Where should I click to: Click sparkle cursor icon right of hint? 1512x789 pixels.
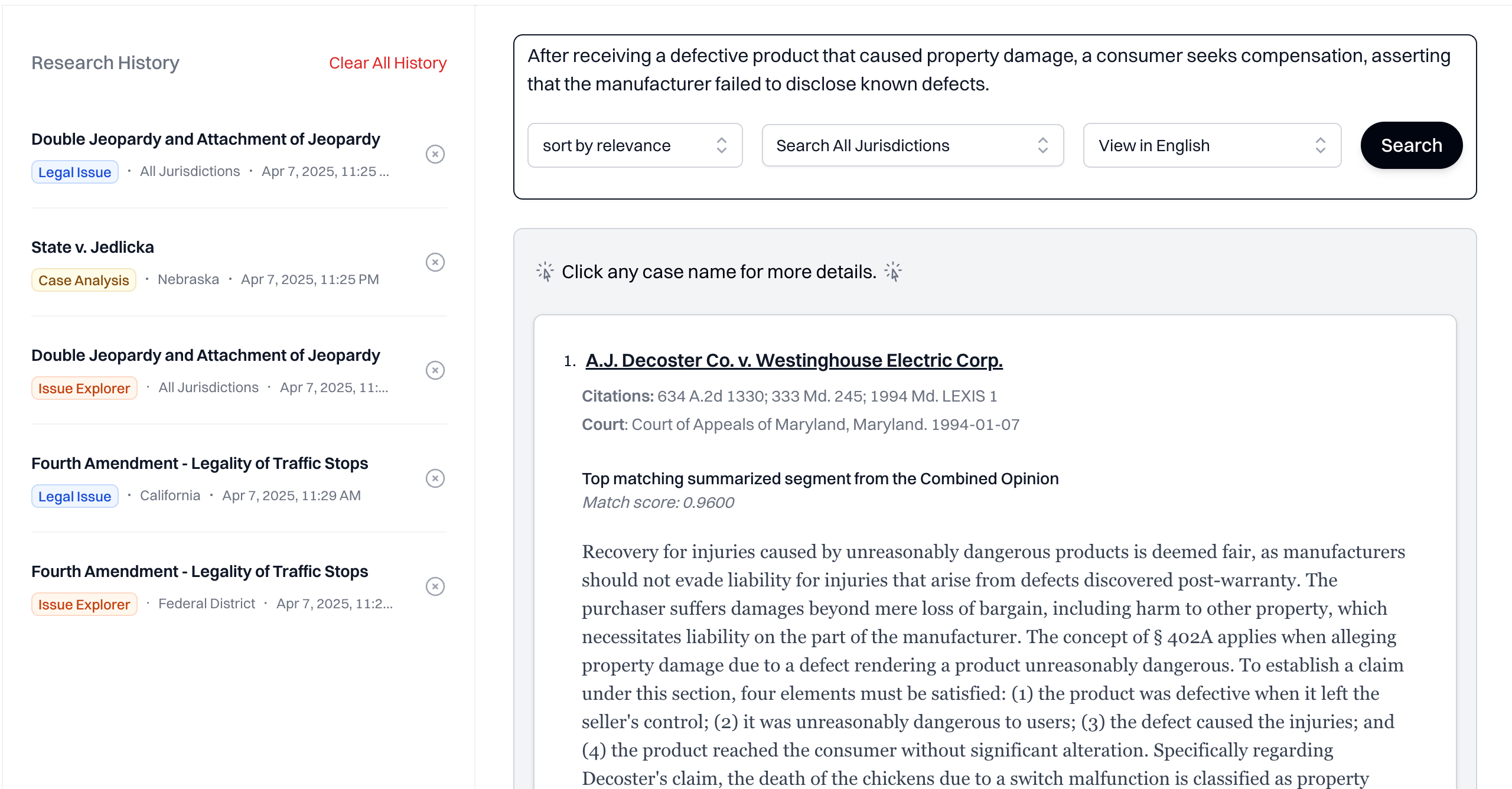click(x=893, y=272)
